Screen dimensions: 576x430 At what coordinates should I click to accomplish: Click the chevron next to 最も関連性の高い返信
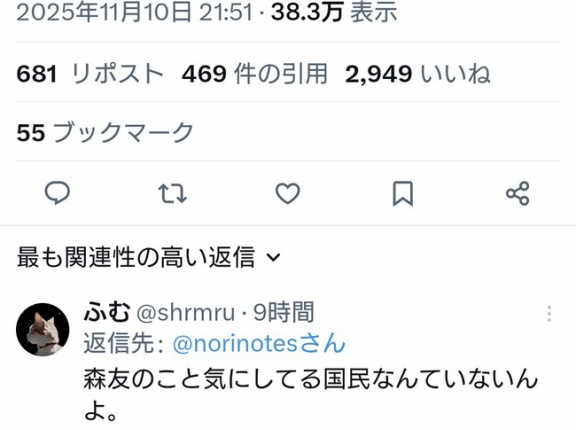coord(273,257)
